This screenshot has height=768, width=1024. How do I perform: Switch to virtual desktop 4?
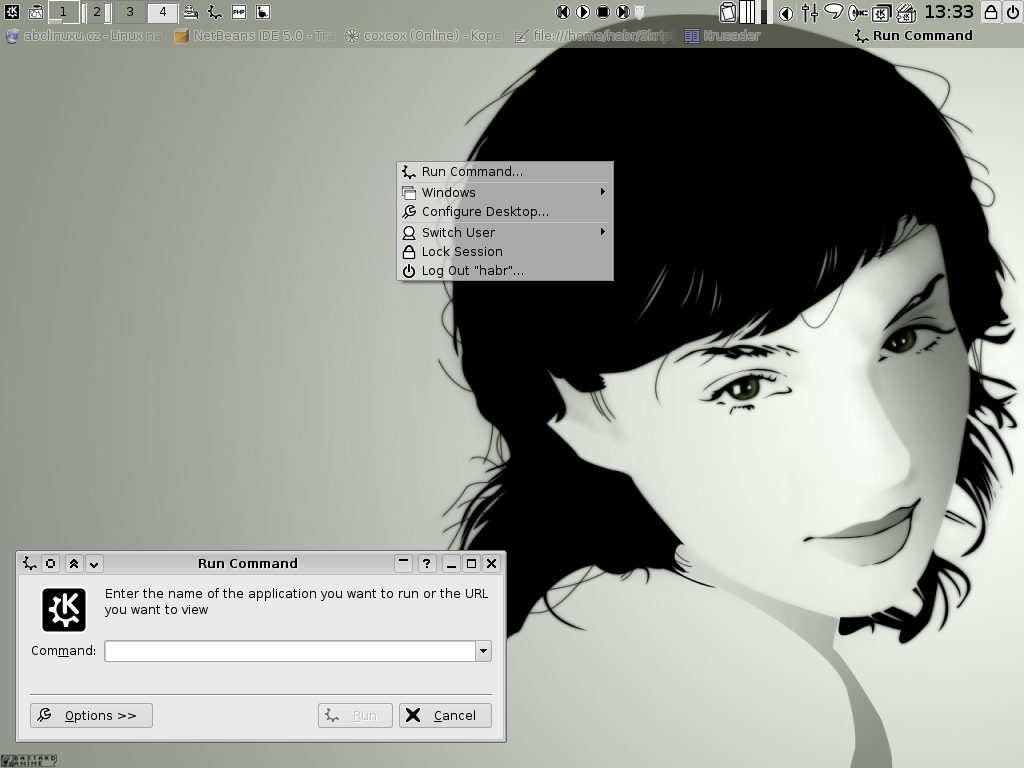tap(163, 12)
